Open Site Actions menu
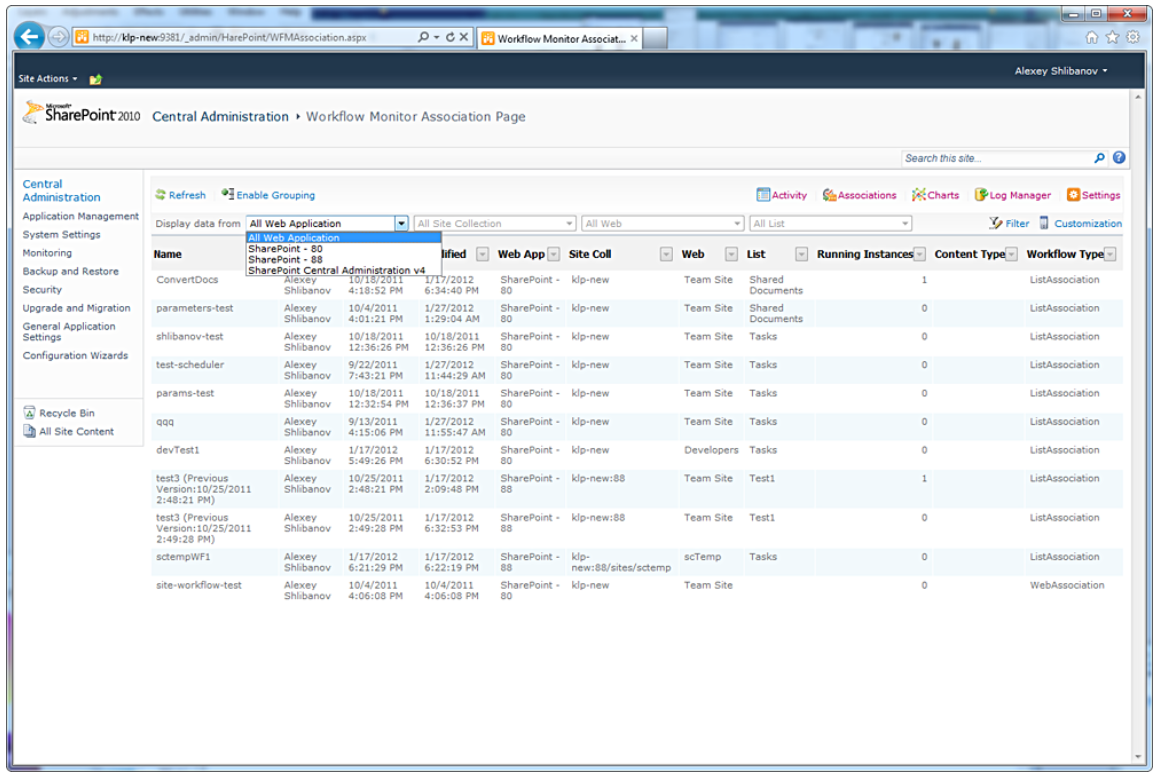This screenshot has width=1159, height=782. tap(47, 79)
